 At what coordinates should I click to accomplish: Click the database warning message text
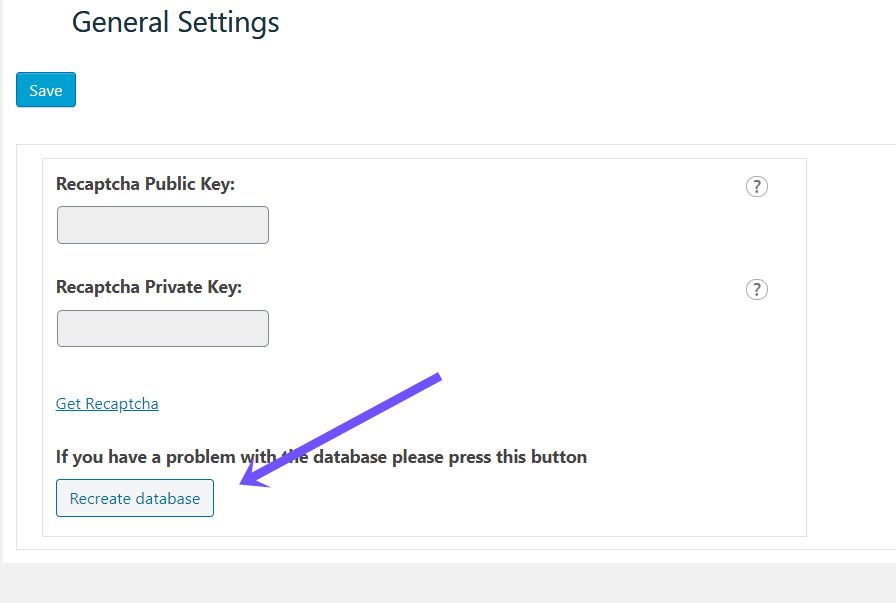pyautogui.click(x=320, y=456)
